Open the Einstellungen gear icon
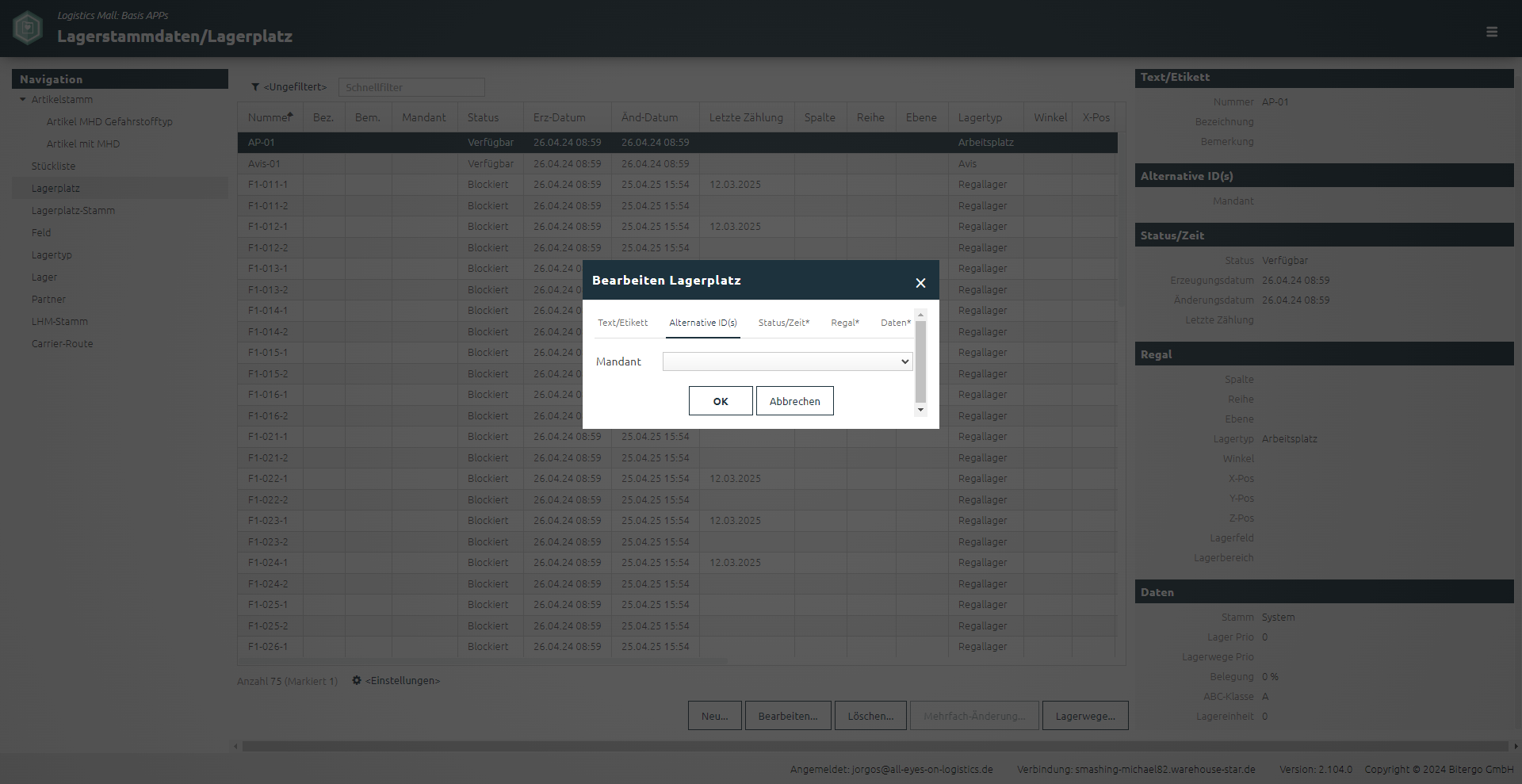 pyautogui.click(x=357, y=680)
